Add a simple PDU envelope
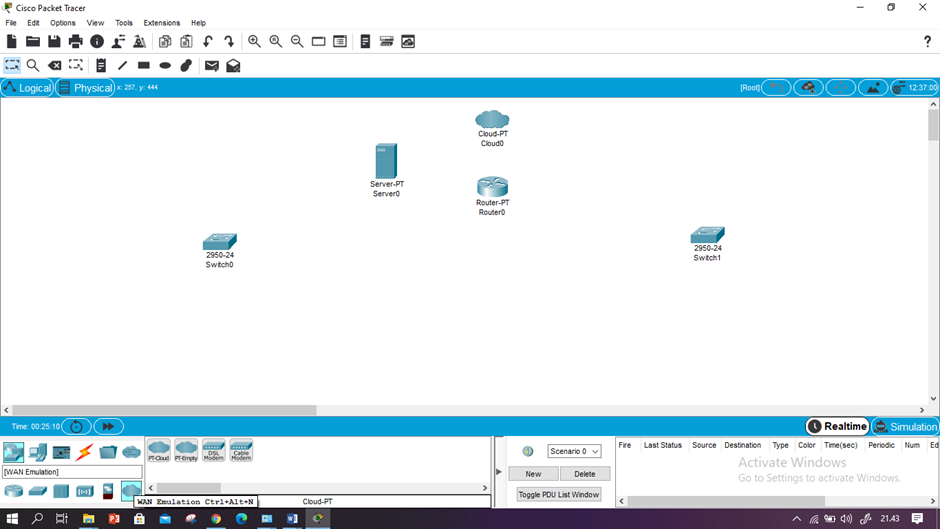 [212, 65]
